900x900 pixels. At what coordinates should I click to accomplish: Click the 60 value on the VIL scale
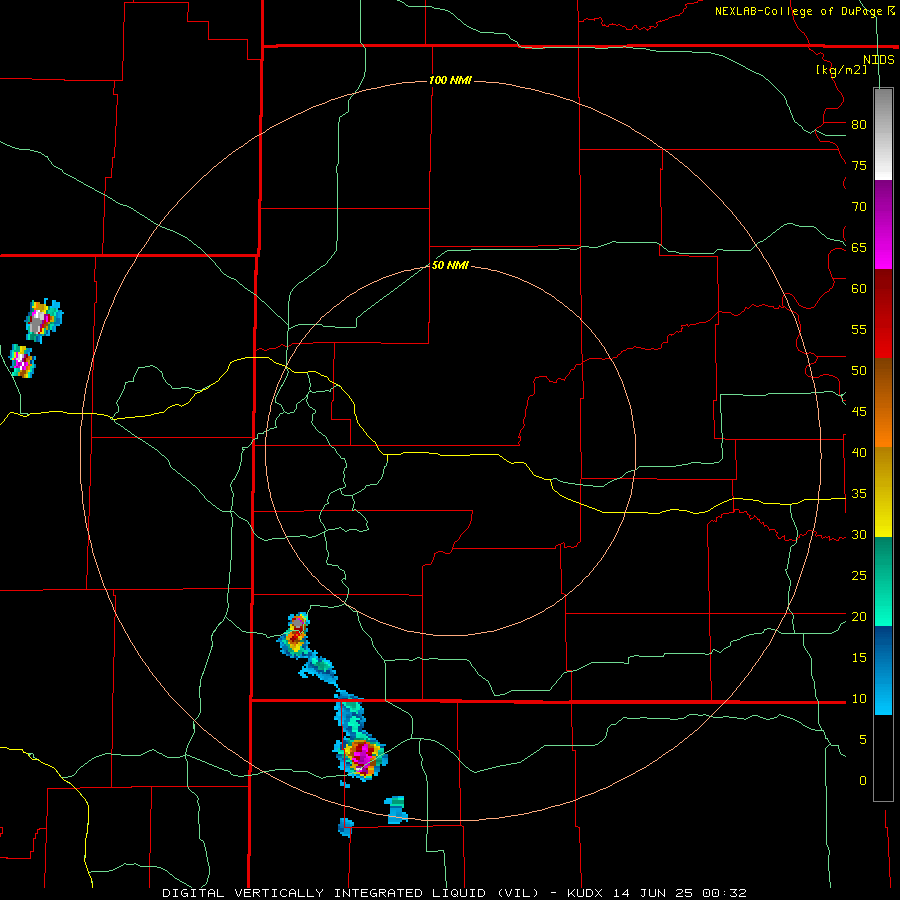click(859, 289)
